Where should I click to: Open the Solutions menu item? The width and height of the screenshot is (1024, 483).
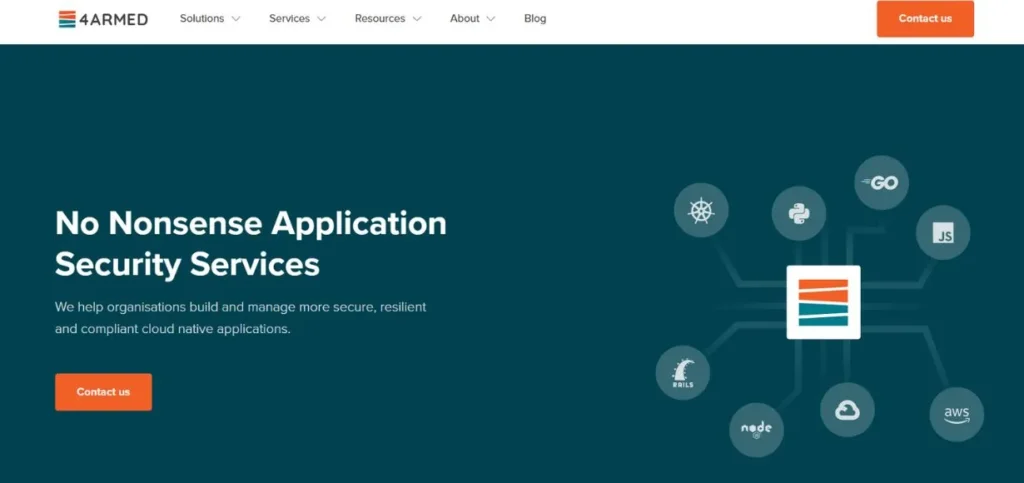point(202,19)
